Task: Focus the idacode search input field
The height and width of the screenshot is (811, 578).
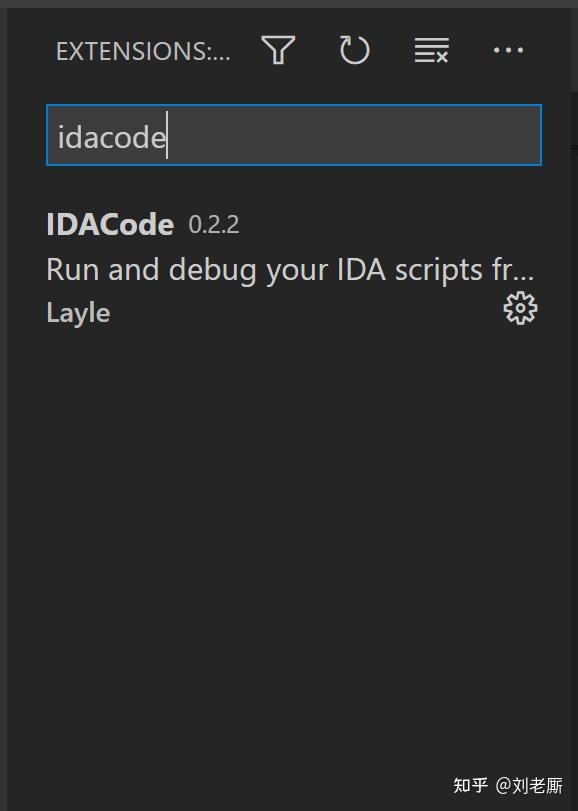Action: tap(293, 135)
